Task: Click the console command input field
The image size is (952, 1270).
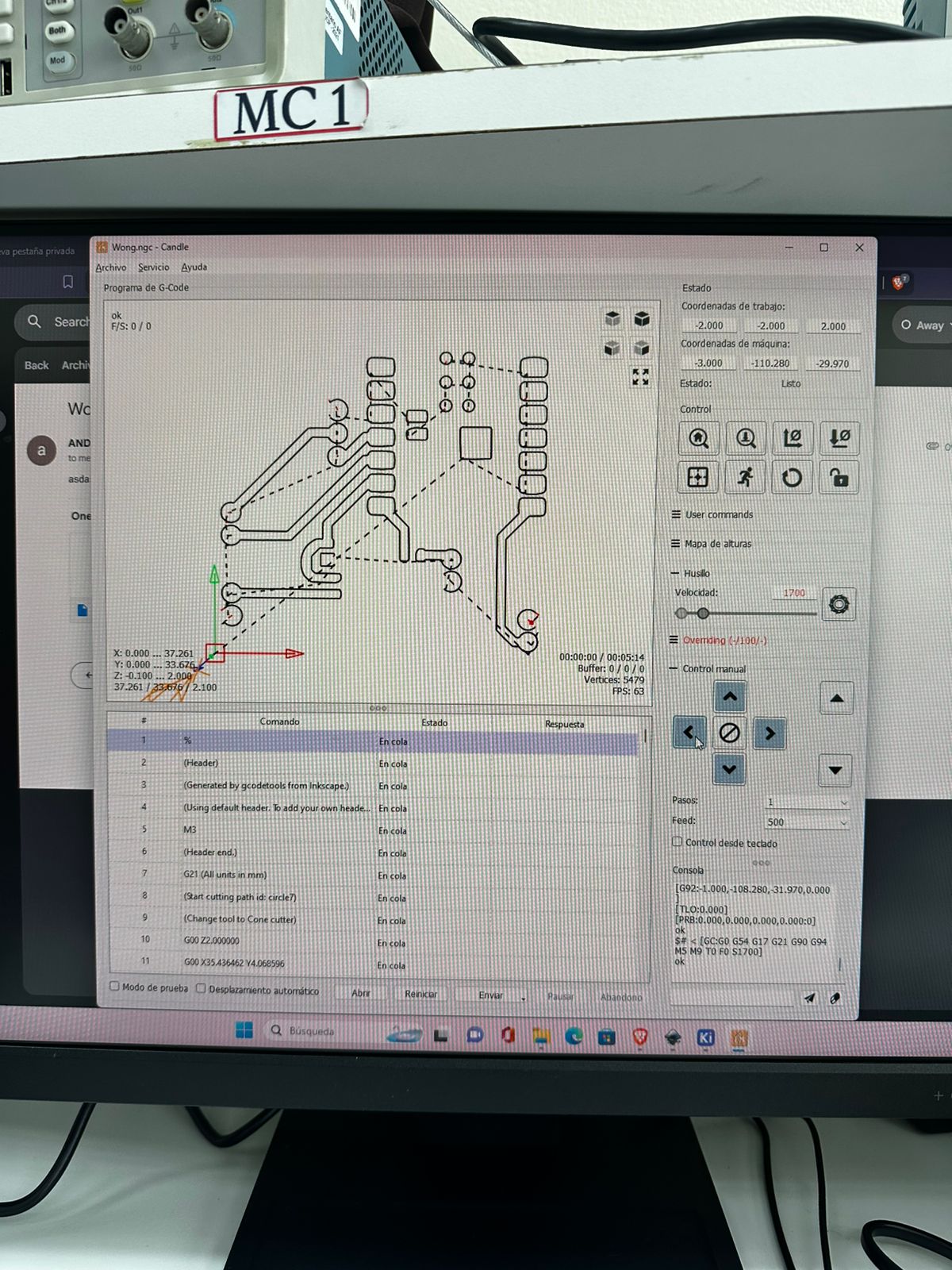Action: 732,998
